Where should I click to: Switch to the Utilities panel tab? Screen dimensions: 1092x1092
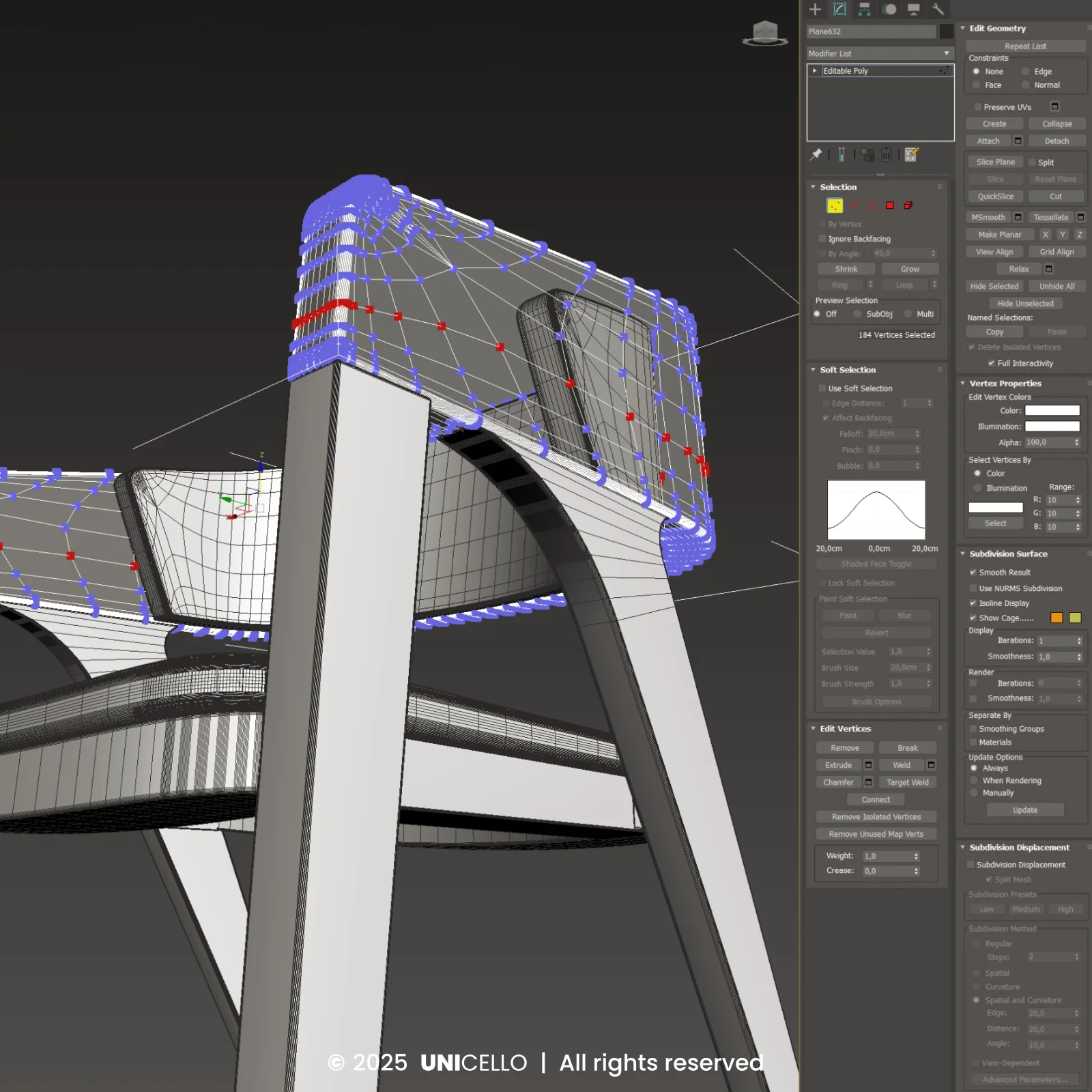click(938, 9)
